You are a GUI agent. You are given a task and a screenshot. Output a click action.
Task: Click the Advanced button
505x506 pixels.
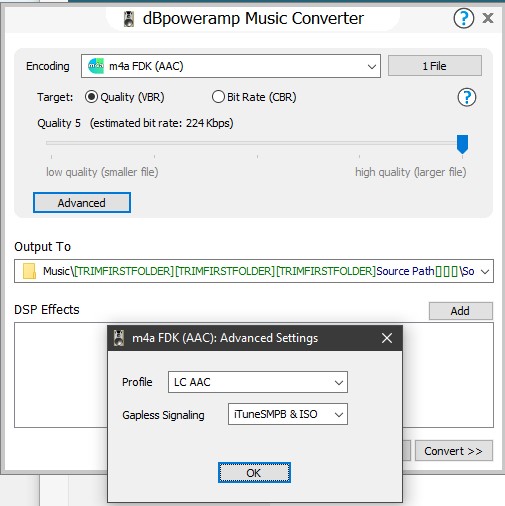pyautogui.click(x=82, y=202)
